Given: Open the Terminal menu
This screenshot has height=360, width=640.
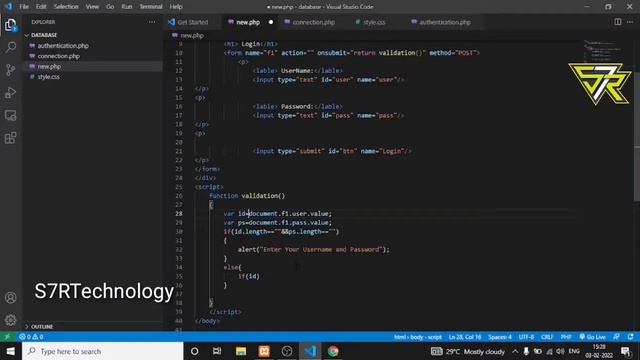Looking at the screenshot, I should coord(151,7).
